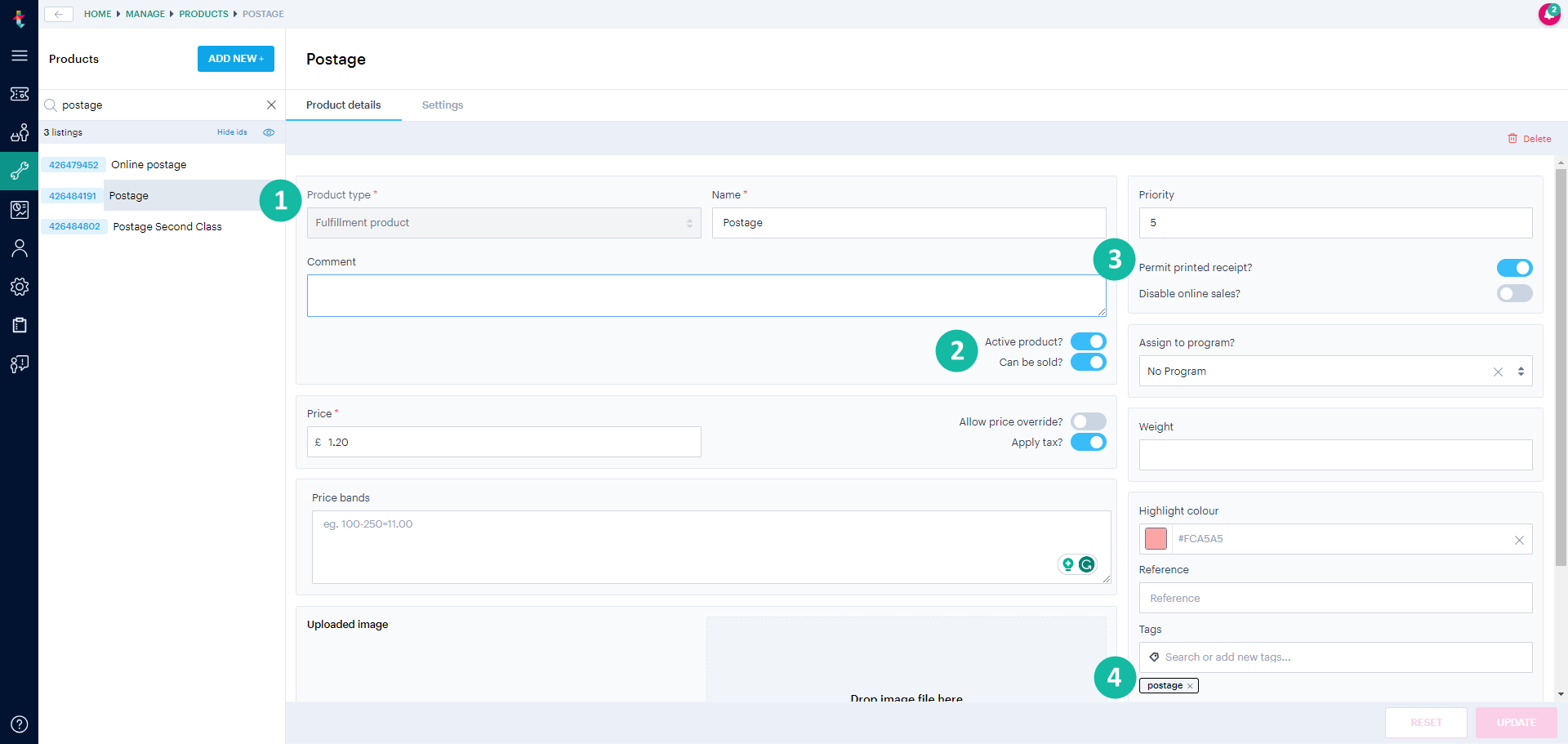Toggle Can be sold switch
This screenshot has width=1568, height=744.
tap(1089, 362)
